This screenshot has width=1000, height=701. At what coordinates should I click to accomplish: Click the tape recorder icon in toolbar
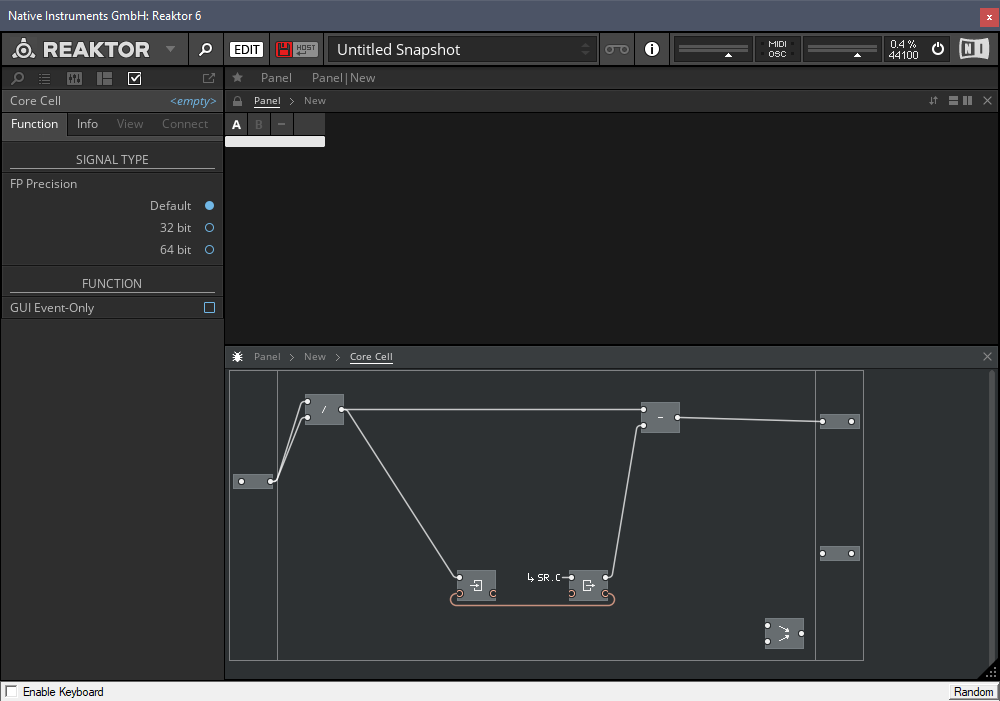coord(617,49)
